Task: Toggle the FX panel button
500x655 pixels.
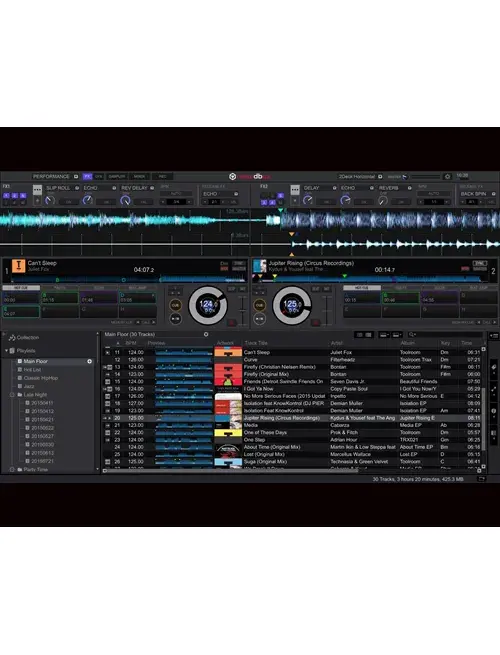Action: click(x=87, y=177)
